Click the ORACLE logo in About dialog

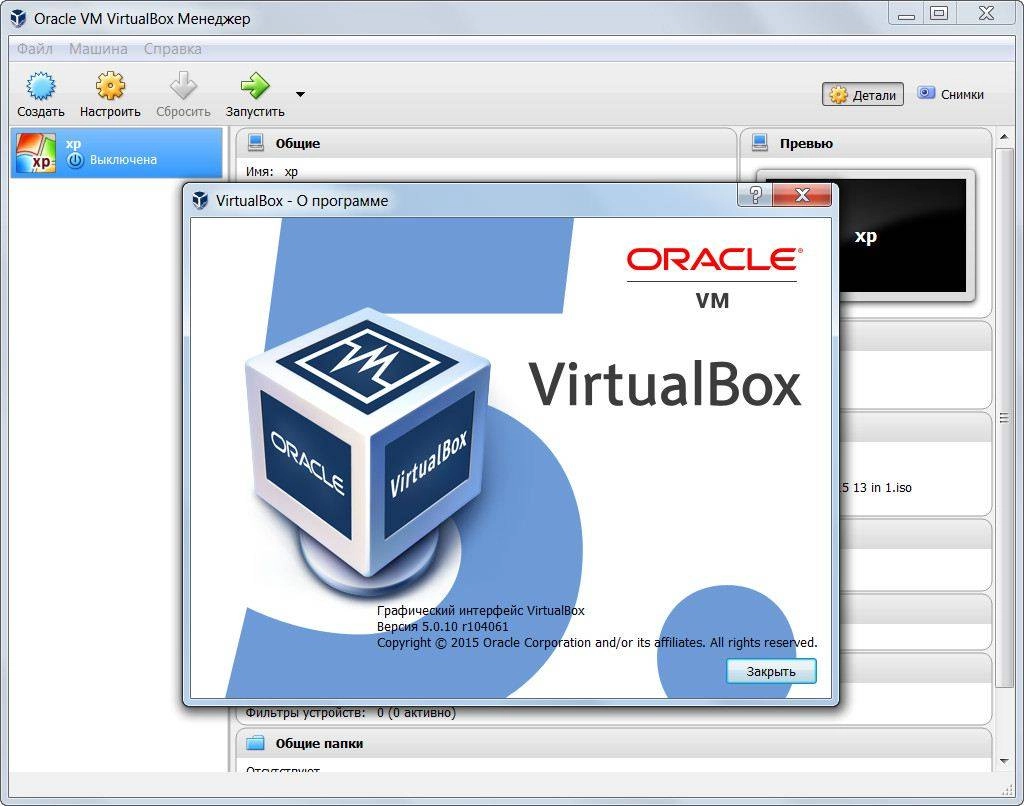(714, 259)
